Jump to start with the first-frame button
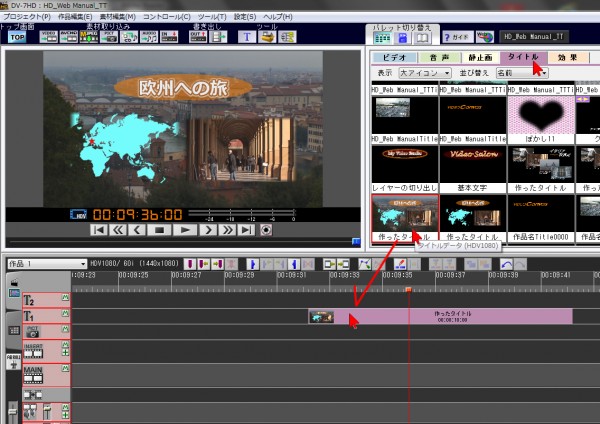The image size is (600, 424). pos(99,230)
